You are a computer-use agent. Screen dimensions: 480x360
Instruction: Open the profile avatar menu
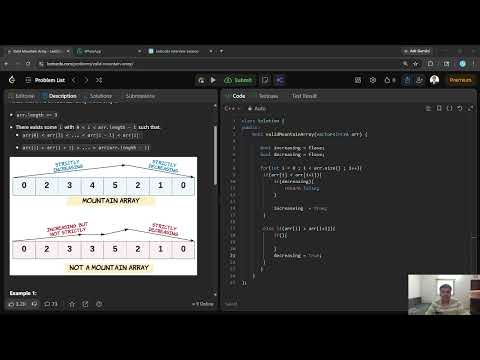coord(434,80)
